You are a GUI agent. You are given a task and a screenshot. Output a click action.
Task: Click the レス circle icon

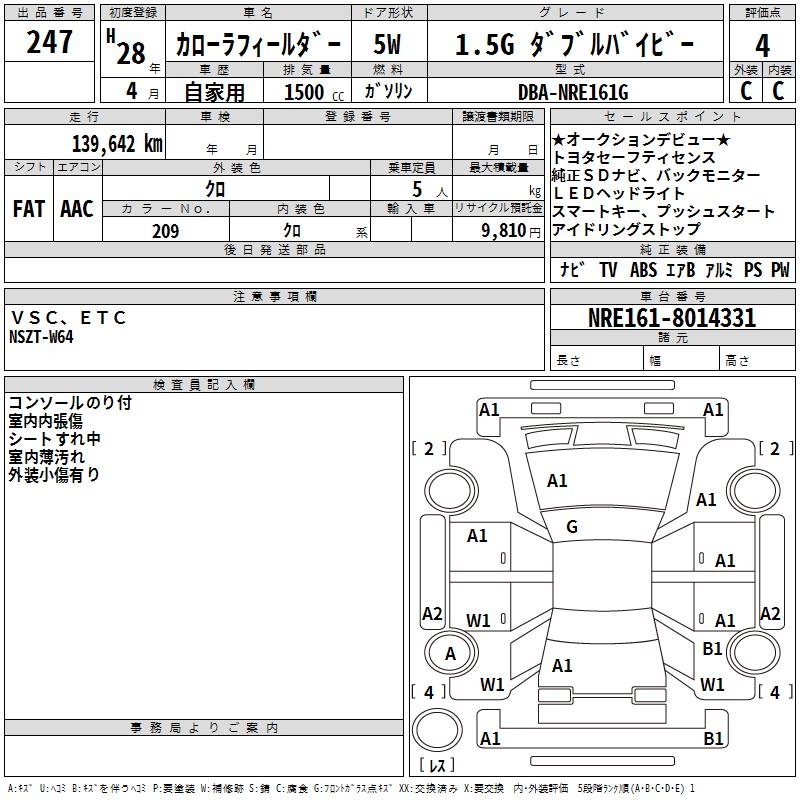[x=437, y=730]
